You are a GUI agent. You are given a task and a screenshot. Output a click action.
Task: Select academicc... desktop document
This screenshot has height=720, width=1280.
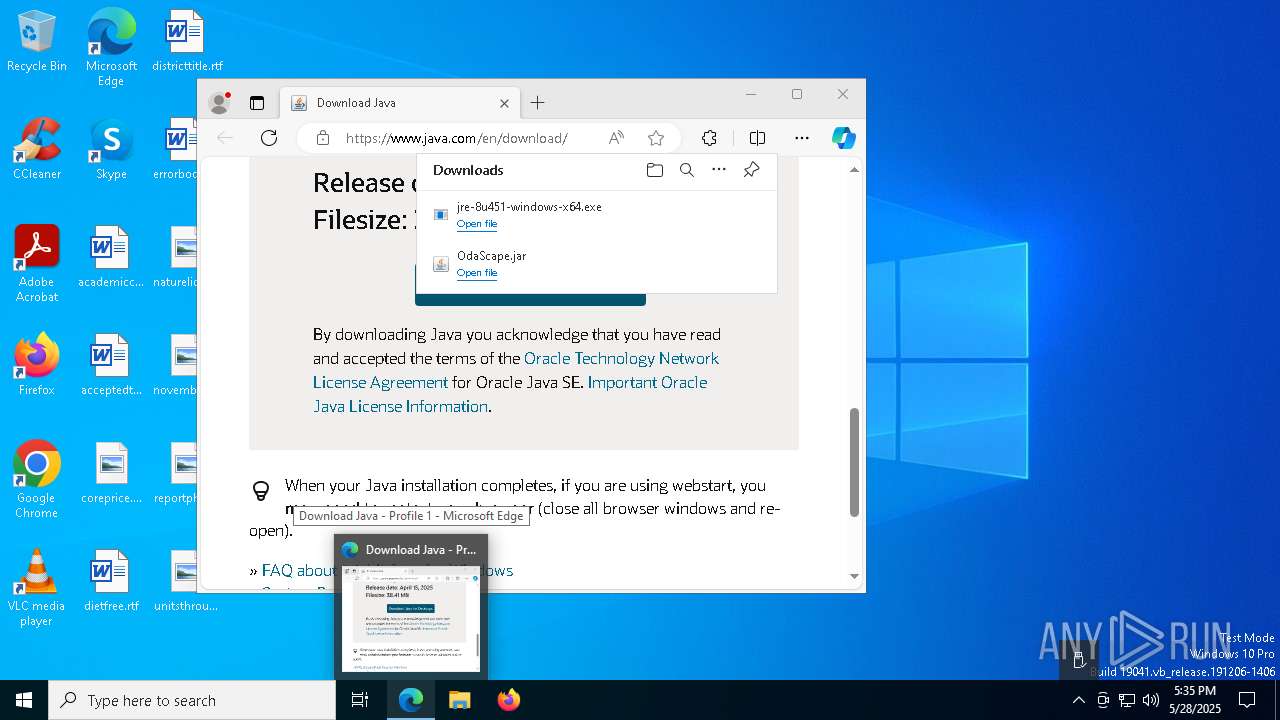pos(111,258)
